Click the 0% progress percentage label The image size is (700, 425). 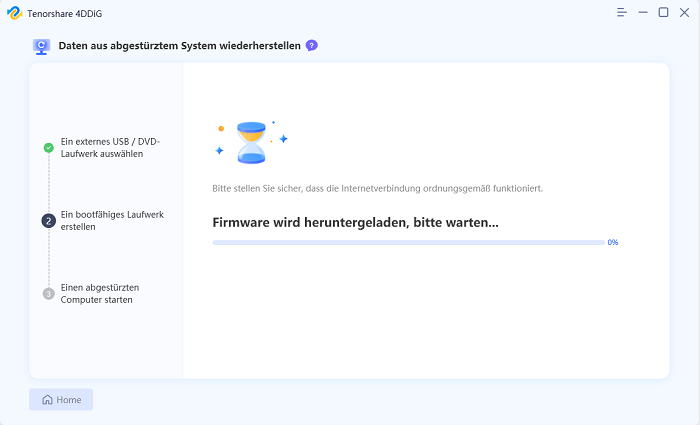(613, 243)
